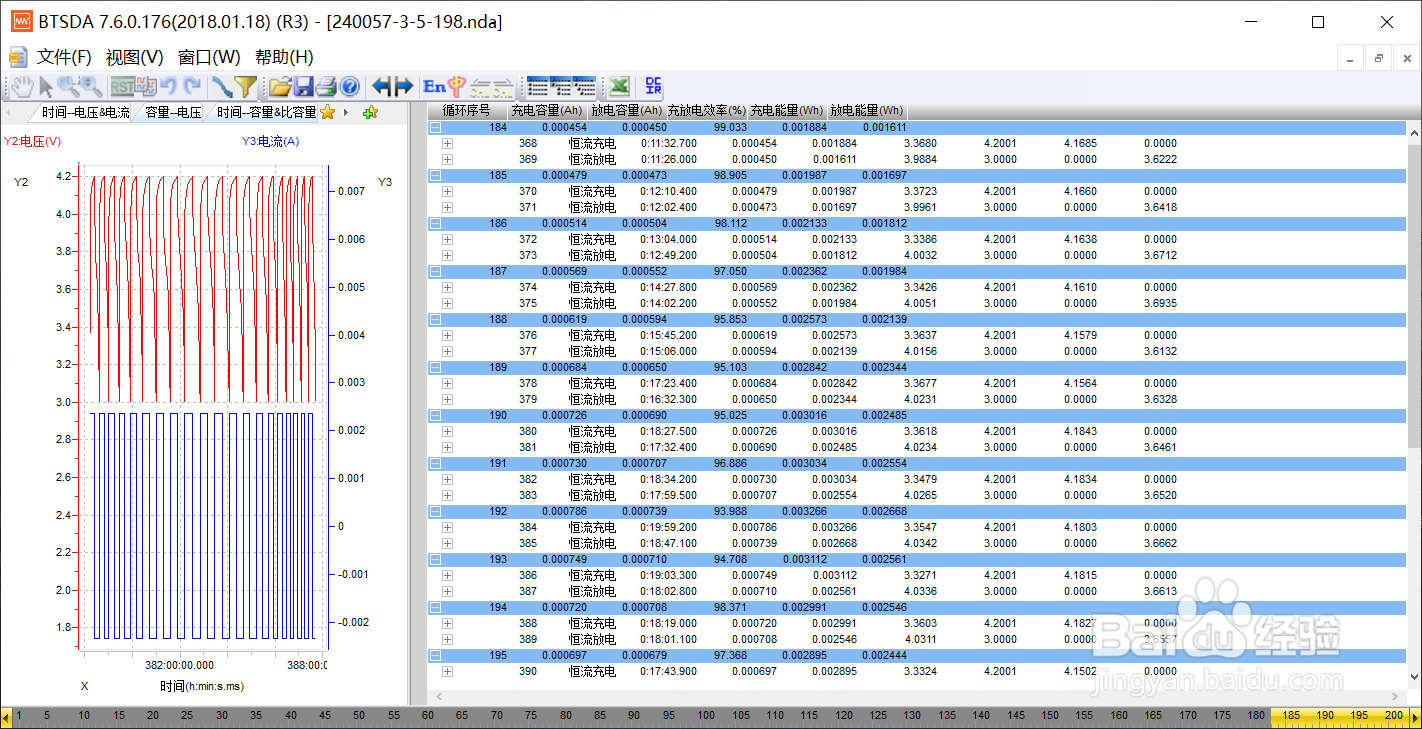Viewport: 1422px width, 729px height.
Task: Click left arrow of cycle ruler
Action: [x=6, y=716]
